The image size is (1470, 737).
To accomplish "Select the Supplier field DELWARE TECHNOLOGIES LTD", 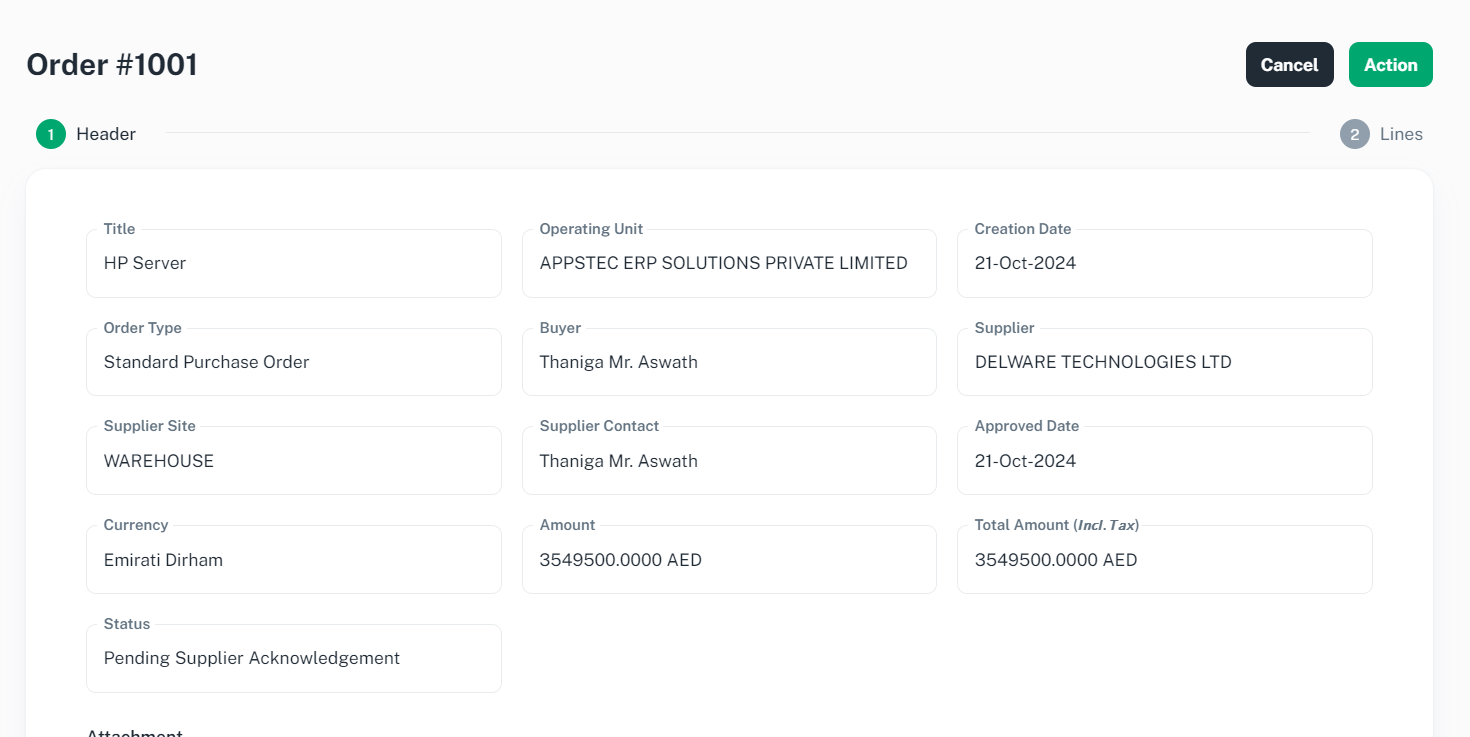I will [1164, 362].
